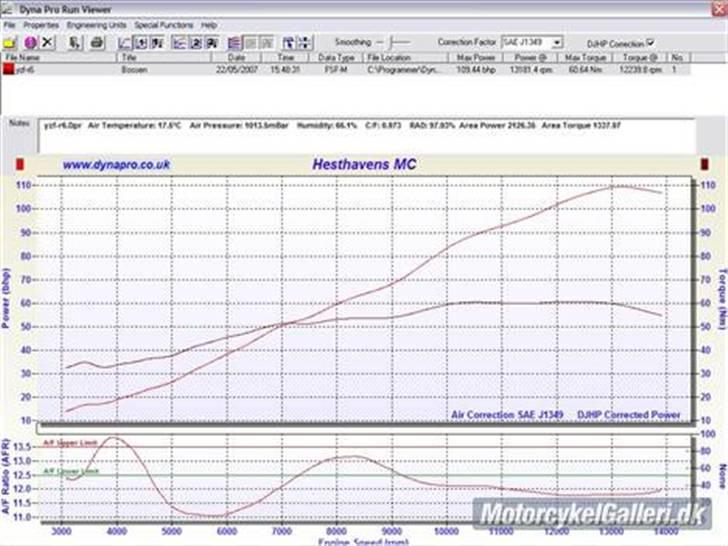
Task: Click the Dyna Pro Run Viewer title icon
Action: pyautogui.click(x=7, y=9)
